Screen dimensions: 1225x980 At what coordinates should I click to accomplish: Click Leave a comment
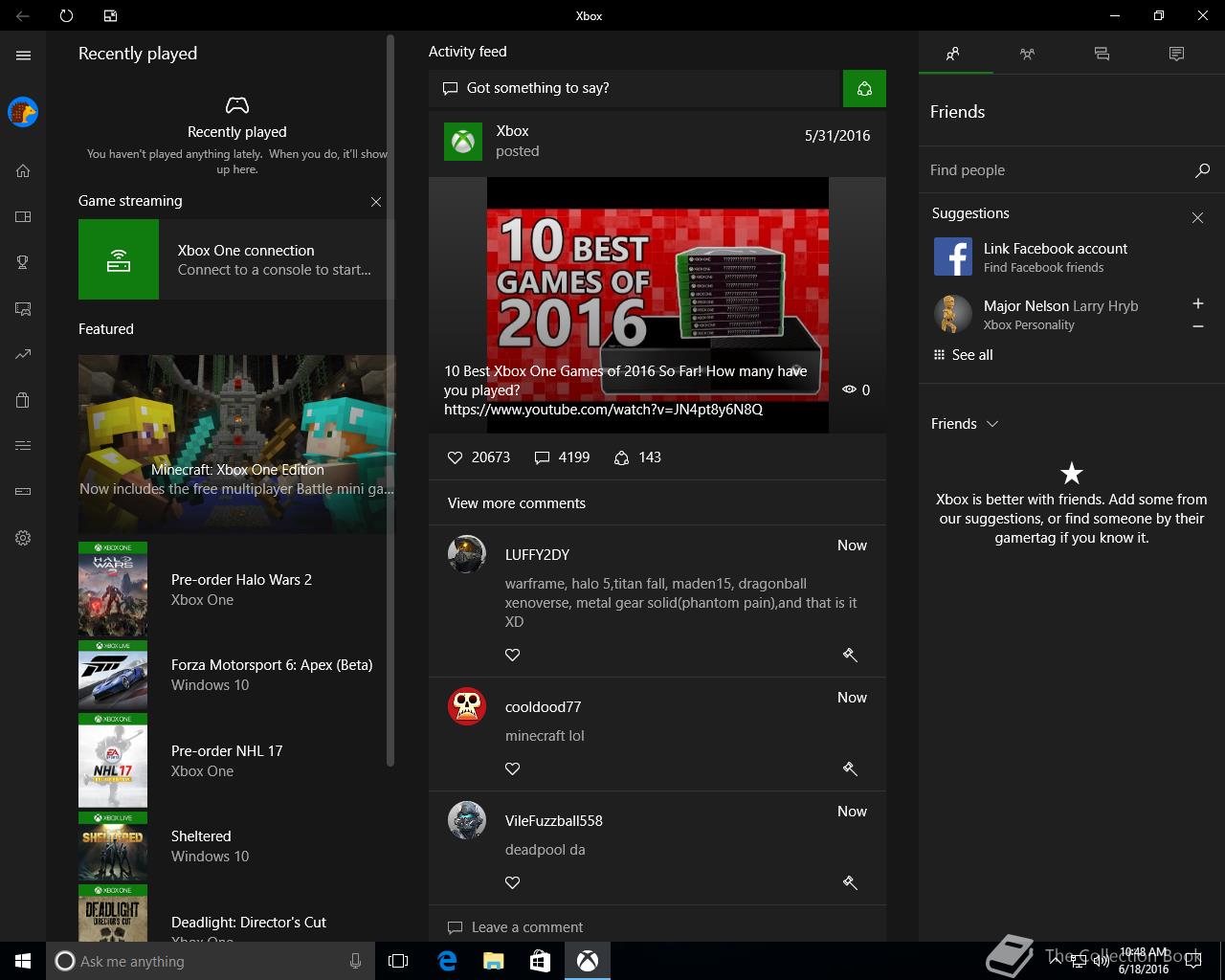point(527,927)
